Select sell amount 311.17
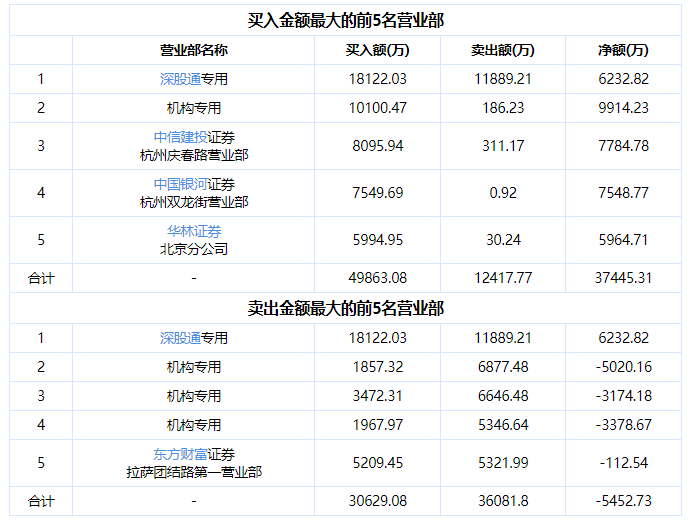 503,146
